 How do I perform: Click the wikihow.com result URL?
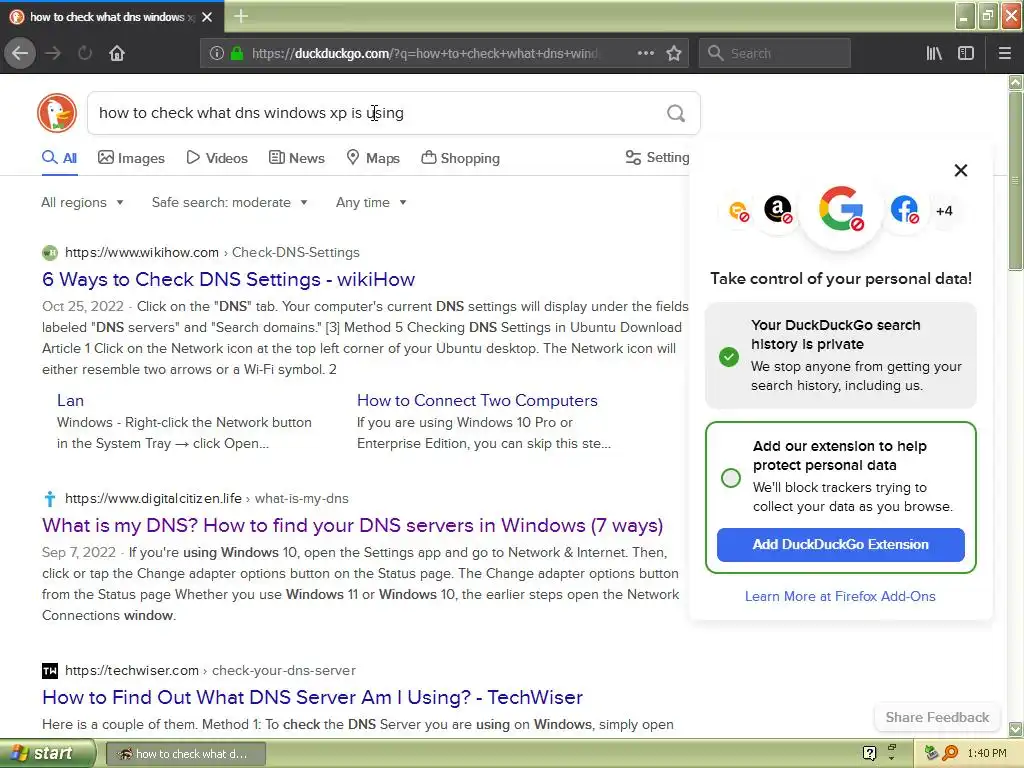coord(212,253)
